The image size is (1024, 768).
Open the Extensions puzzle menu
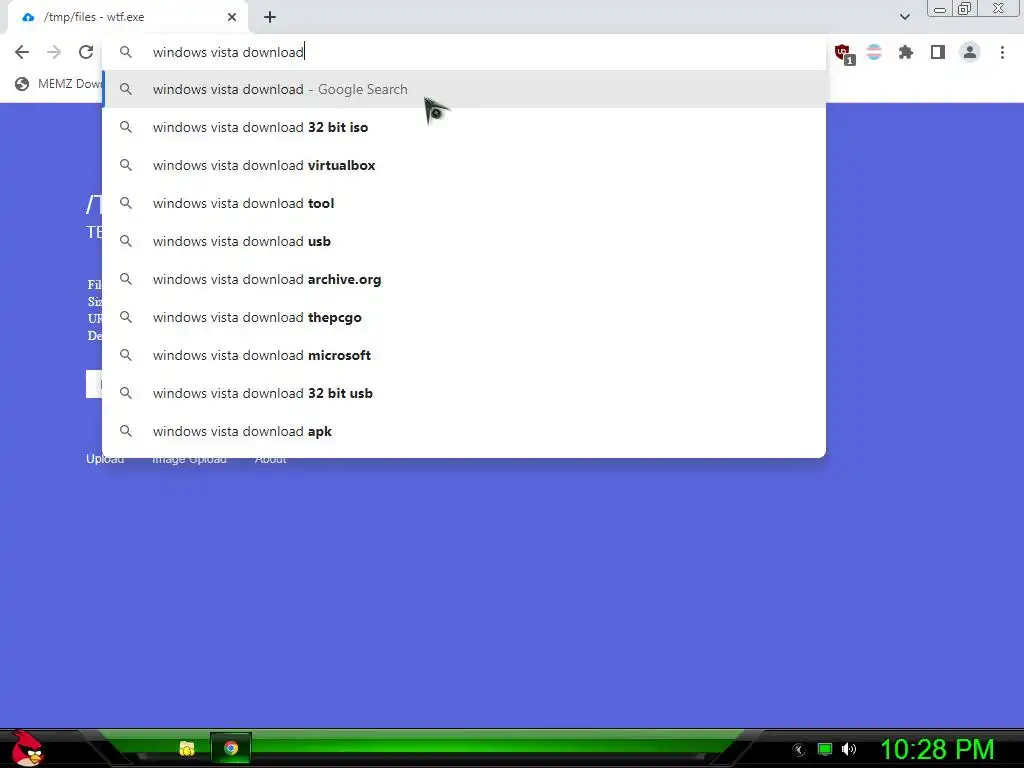905,52
